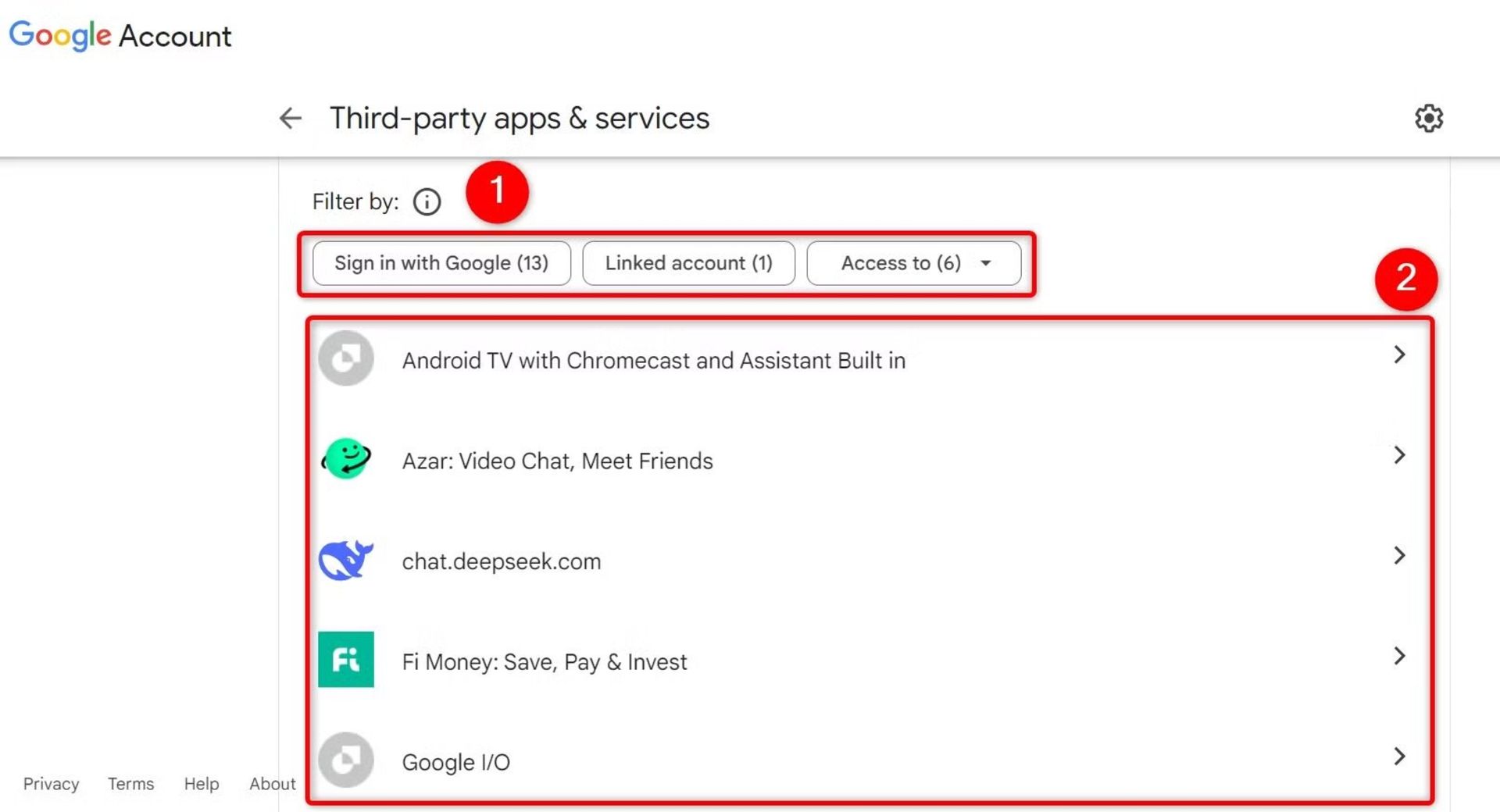Open Azar: Video Chat, Meet Friends
The width and height of the screenshot is (1500, 812).
click(557, 461)
